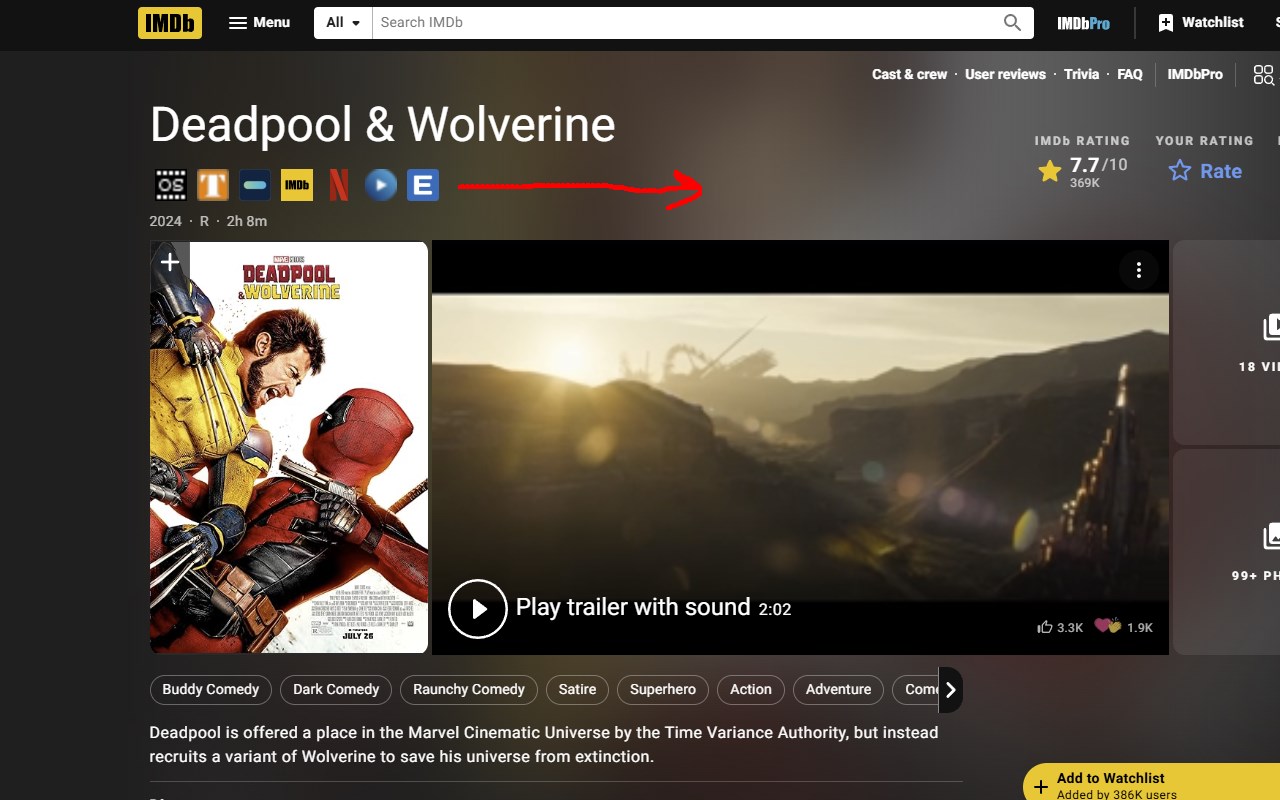Add poster to watchlist with plus ribbon

click(x=170, y=263)
